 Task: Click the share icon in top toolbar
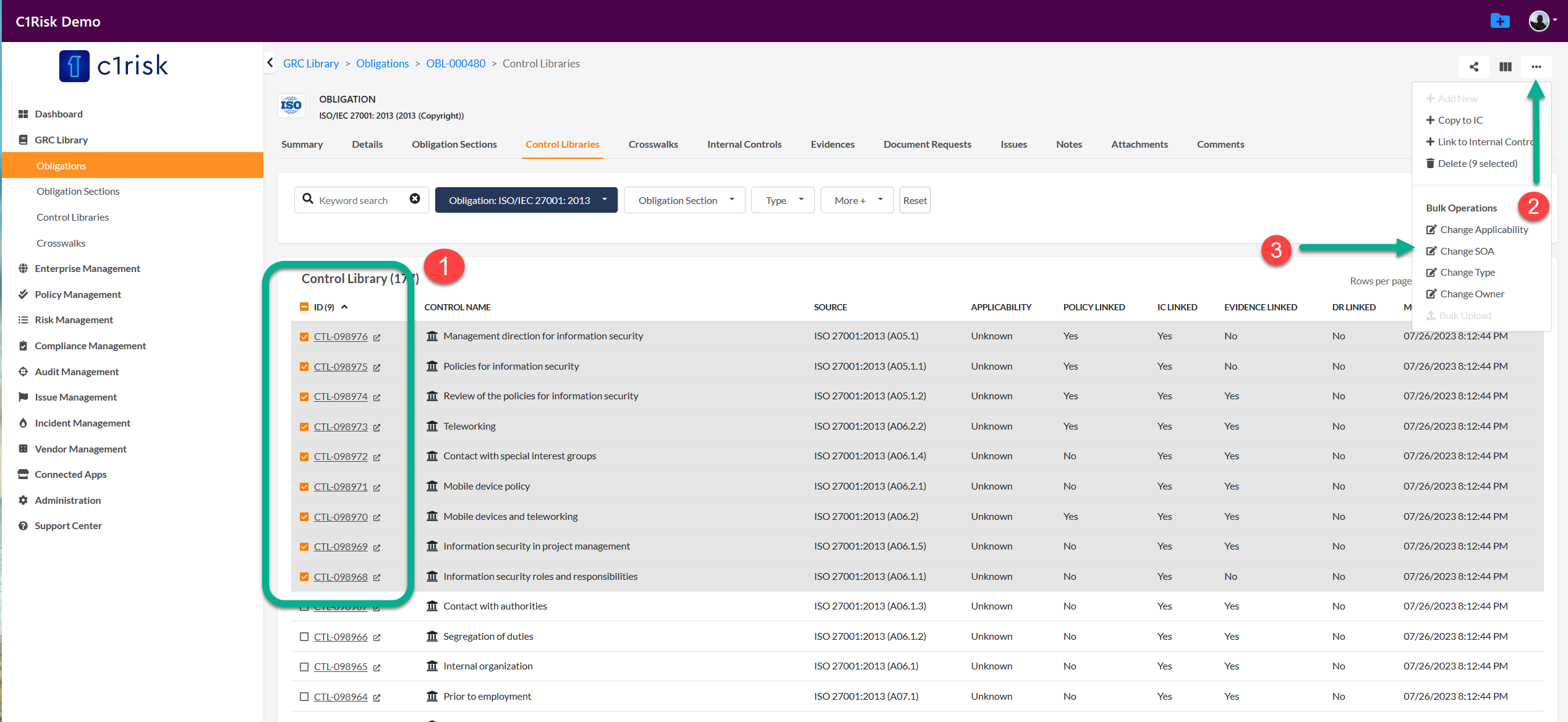pos(1474,67)
